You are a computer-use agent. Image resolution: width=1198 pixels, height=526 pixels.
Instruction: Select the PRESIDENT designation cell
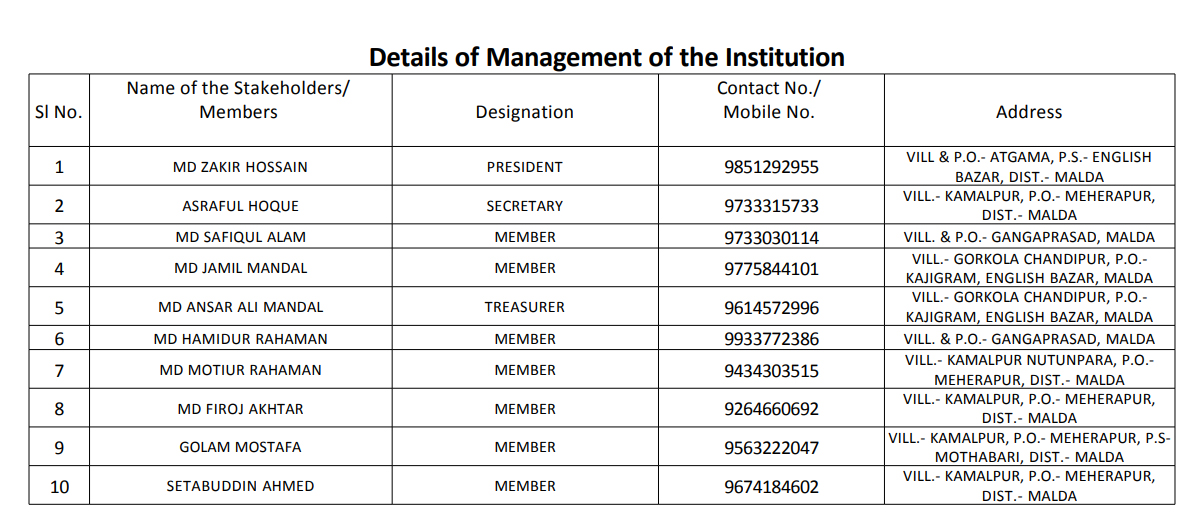click(524, 167)
